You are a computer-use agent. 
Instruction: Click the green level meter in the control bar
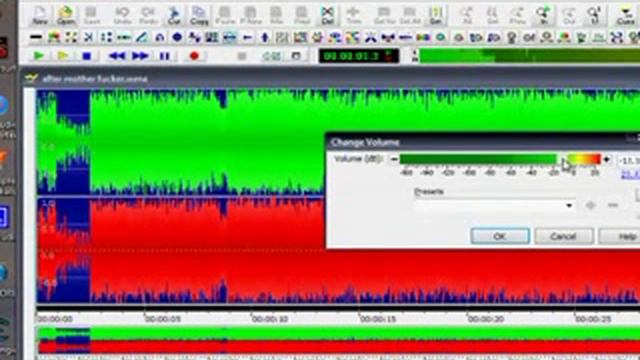click(x=530, y=56)
